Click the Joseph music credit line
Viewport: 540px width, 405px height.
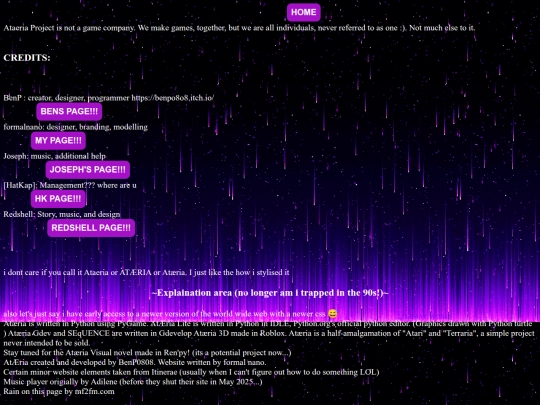click(54, 156)
